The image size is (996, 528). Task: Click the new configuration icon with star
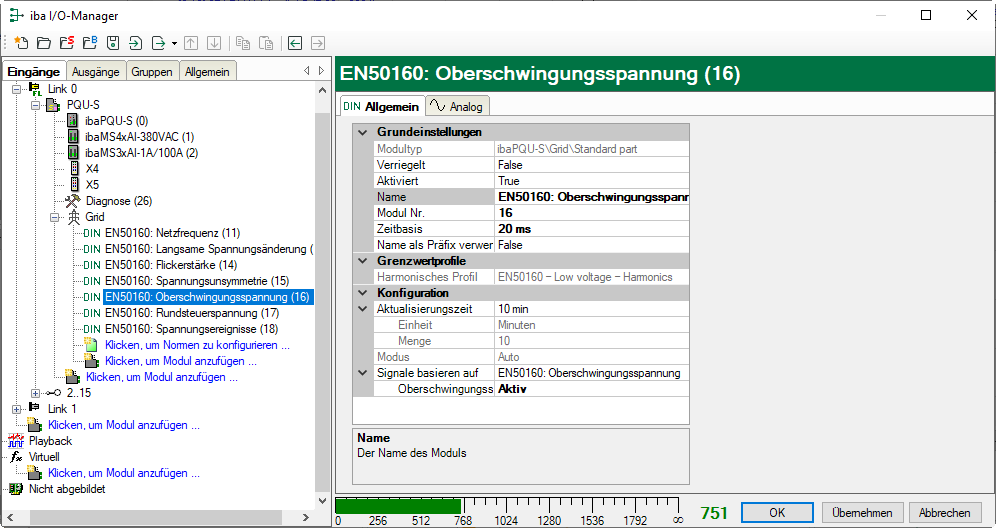[x=20, y=43]
